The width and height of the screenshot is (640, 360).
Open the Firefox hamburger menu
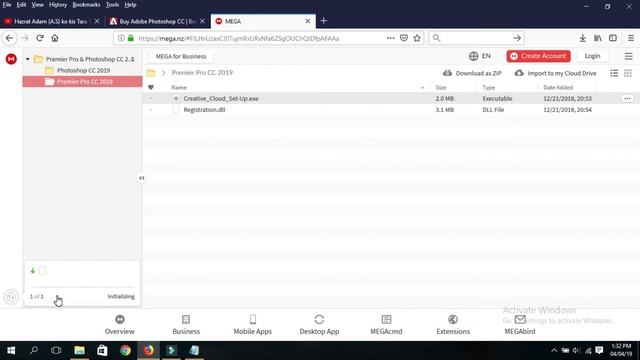(631, 38)
